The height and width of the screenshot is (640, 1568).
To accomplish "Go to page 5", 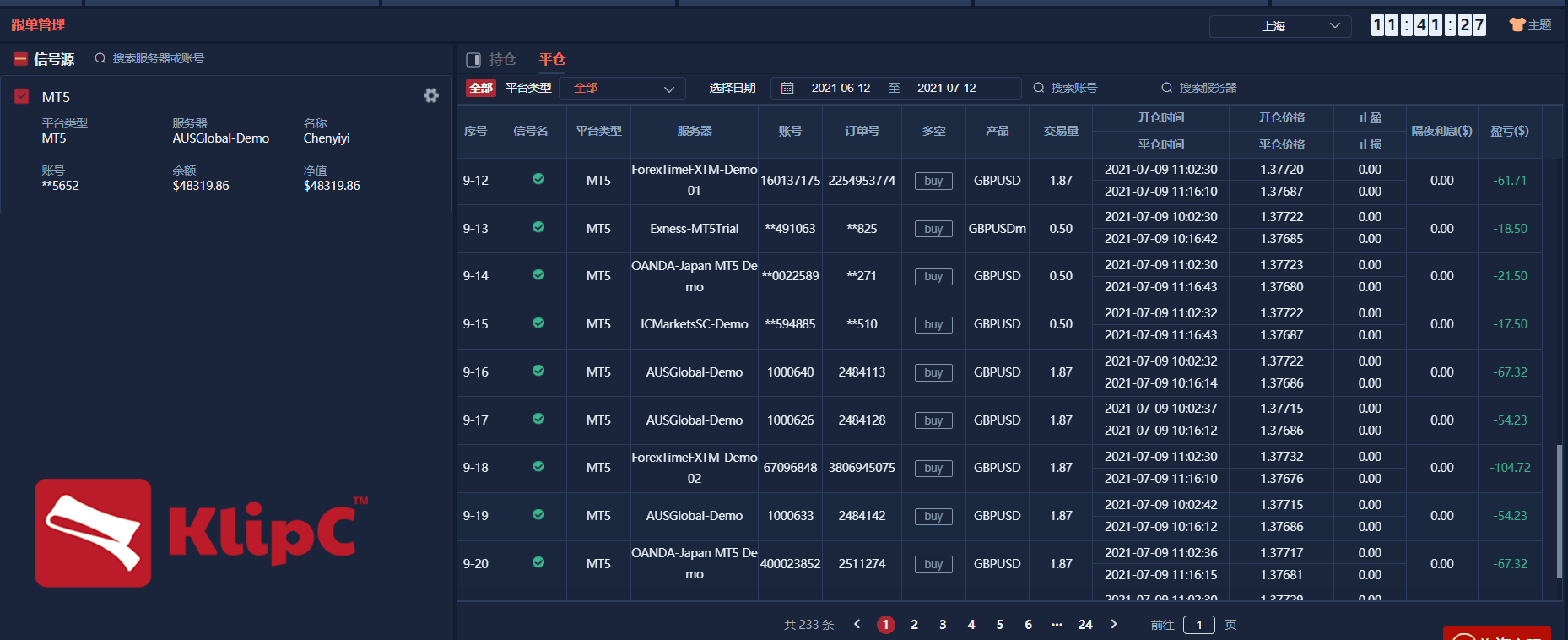I will [1000, 625].
